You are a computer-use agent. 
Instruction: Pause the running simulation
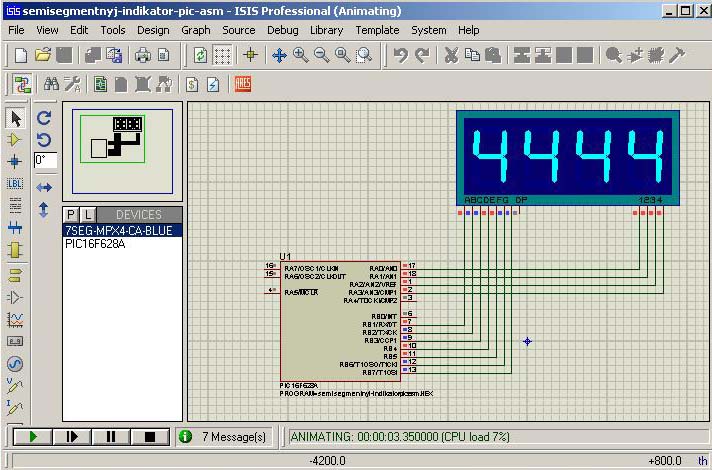click(x=111, y=437)
